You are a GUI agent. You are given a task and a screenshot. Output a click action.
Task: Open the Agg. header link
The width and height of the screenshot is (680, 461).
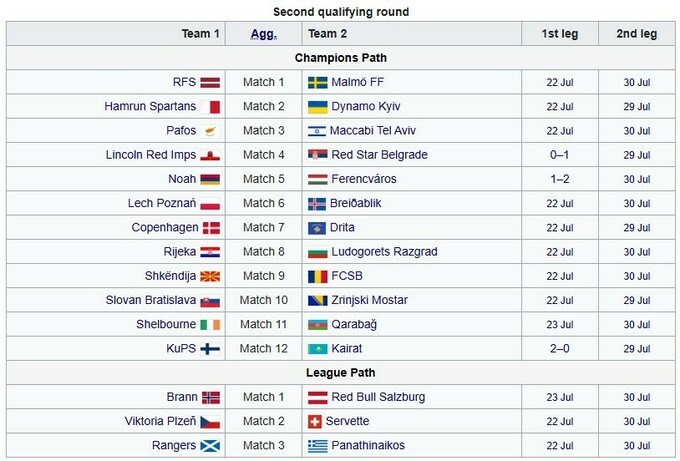(264, 33)
